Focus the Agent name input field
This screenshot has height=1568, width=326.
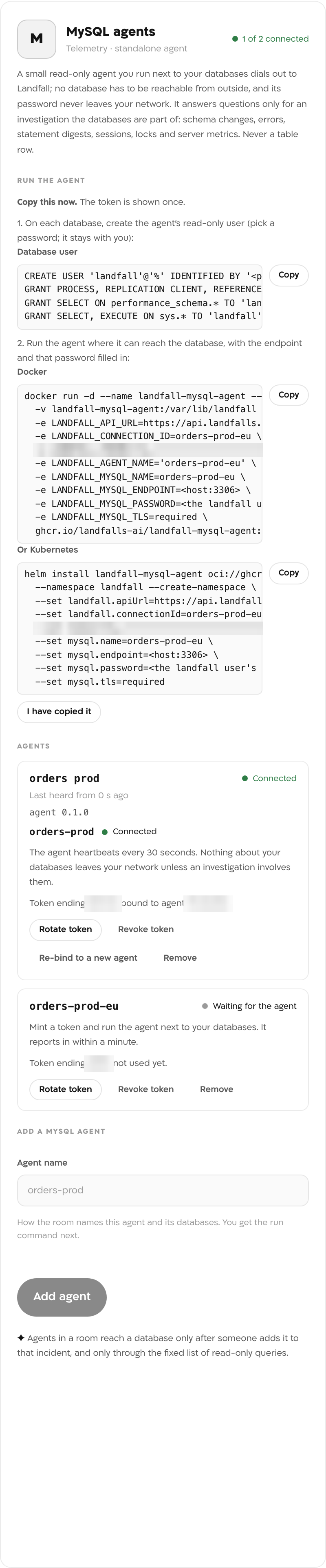pyautogui.click(x=163, y=1190)
